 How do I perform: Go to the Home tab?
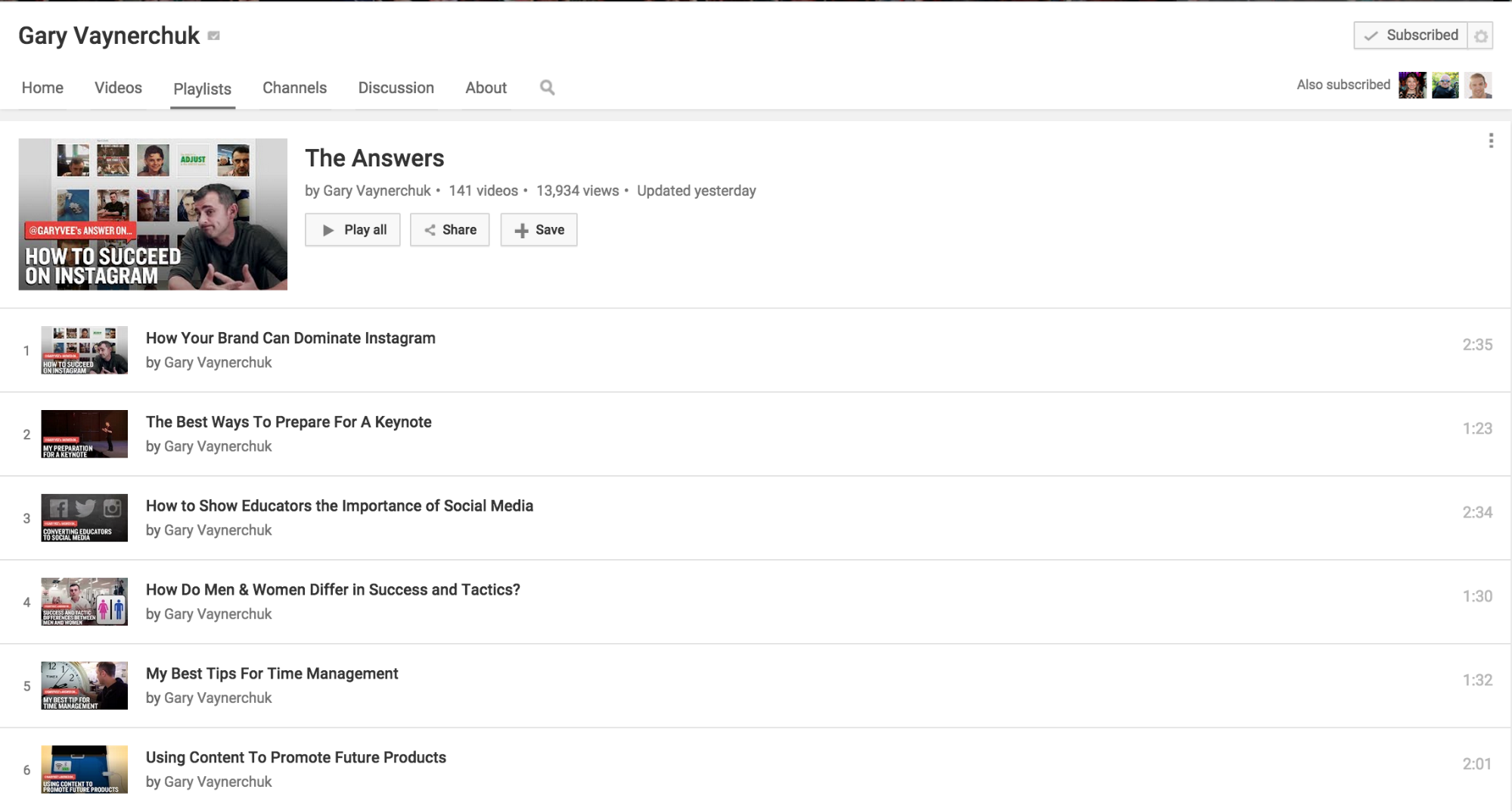pyautogui.click(x=42, y=88)
